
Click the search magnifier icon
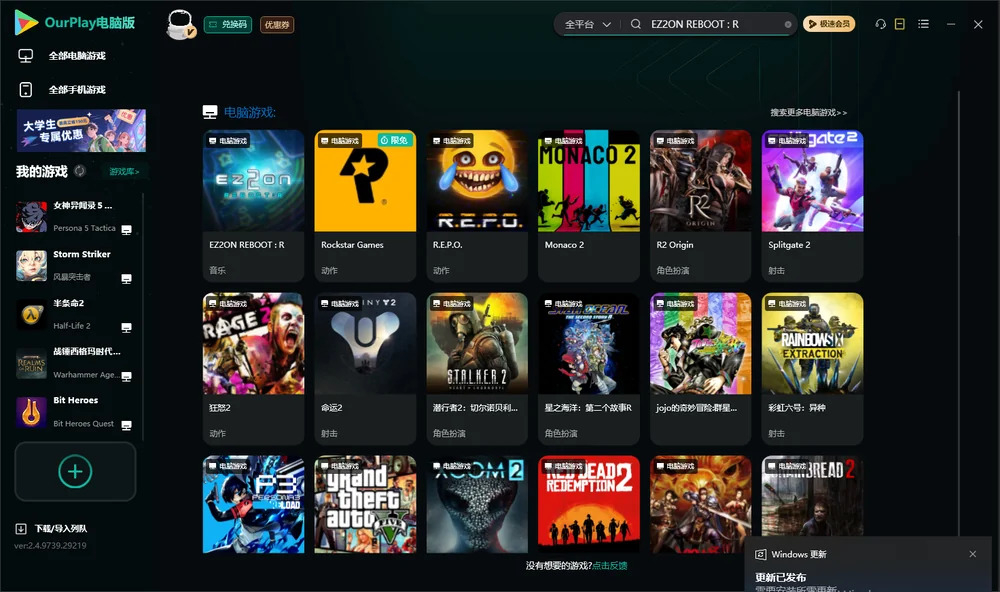(x=636, y=24)
